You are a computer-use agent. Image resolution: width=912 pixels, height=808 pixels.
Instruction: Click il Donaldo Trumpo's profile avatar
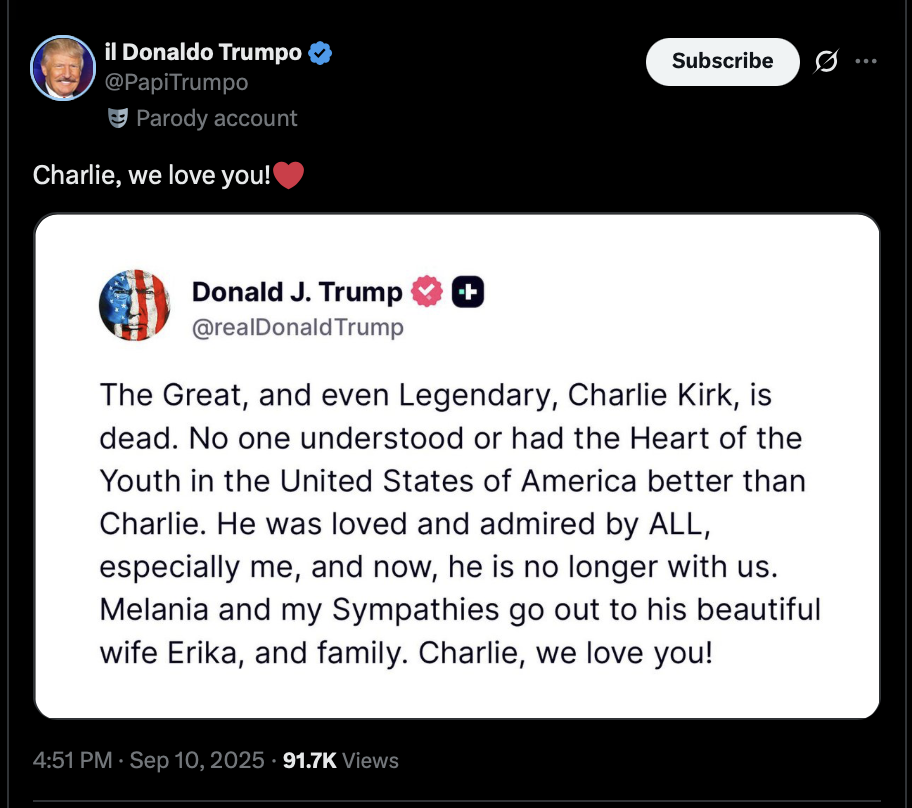pyautogui.click(x=64, y=68)
